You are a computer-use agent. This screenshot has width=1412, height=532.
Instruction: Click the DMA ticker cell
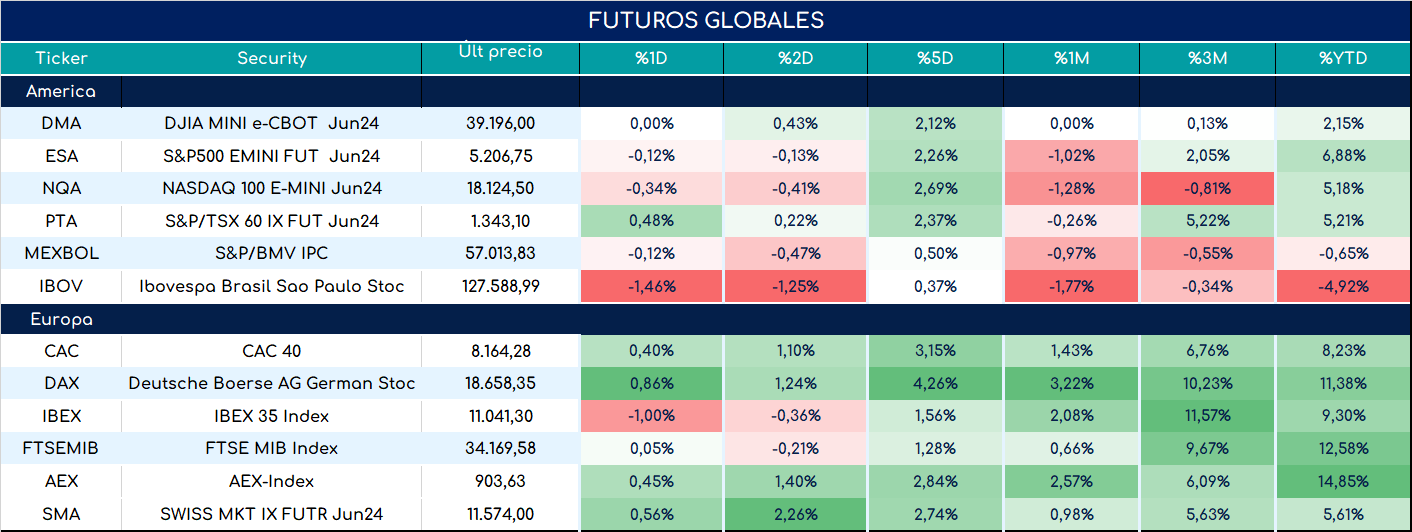click(61, 124)
